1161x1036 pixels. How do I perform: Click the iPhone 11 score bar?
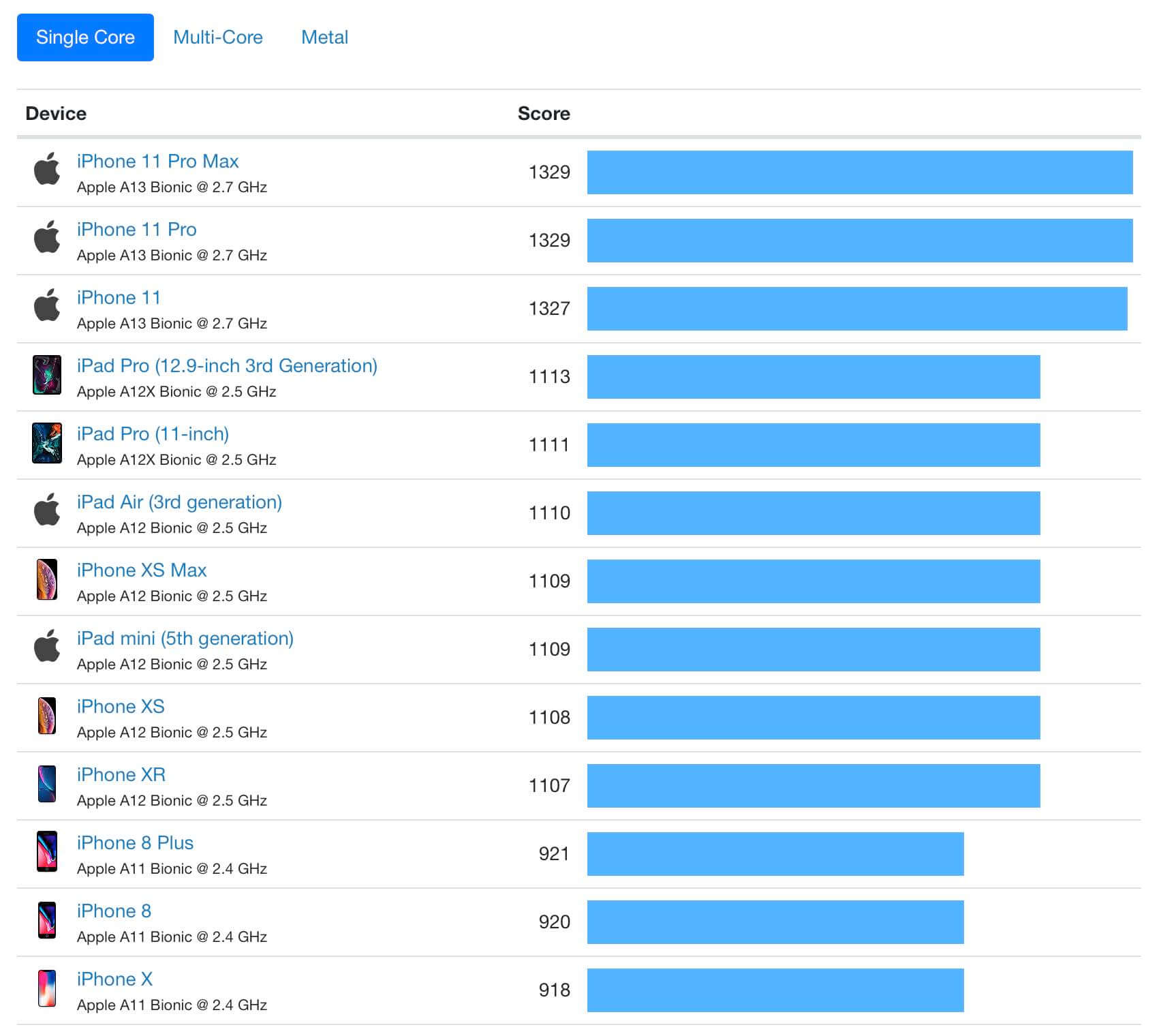857,309
